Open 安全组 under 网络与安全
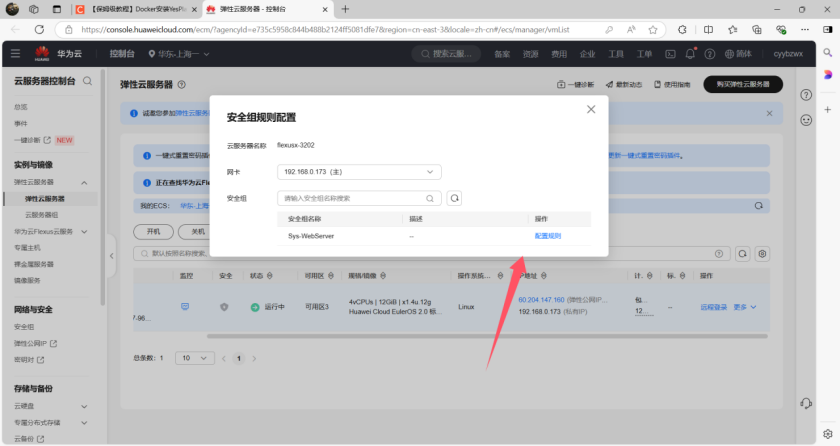This screenshot has width=840, height=446. (x=24, y=327)
